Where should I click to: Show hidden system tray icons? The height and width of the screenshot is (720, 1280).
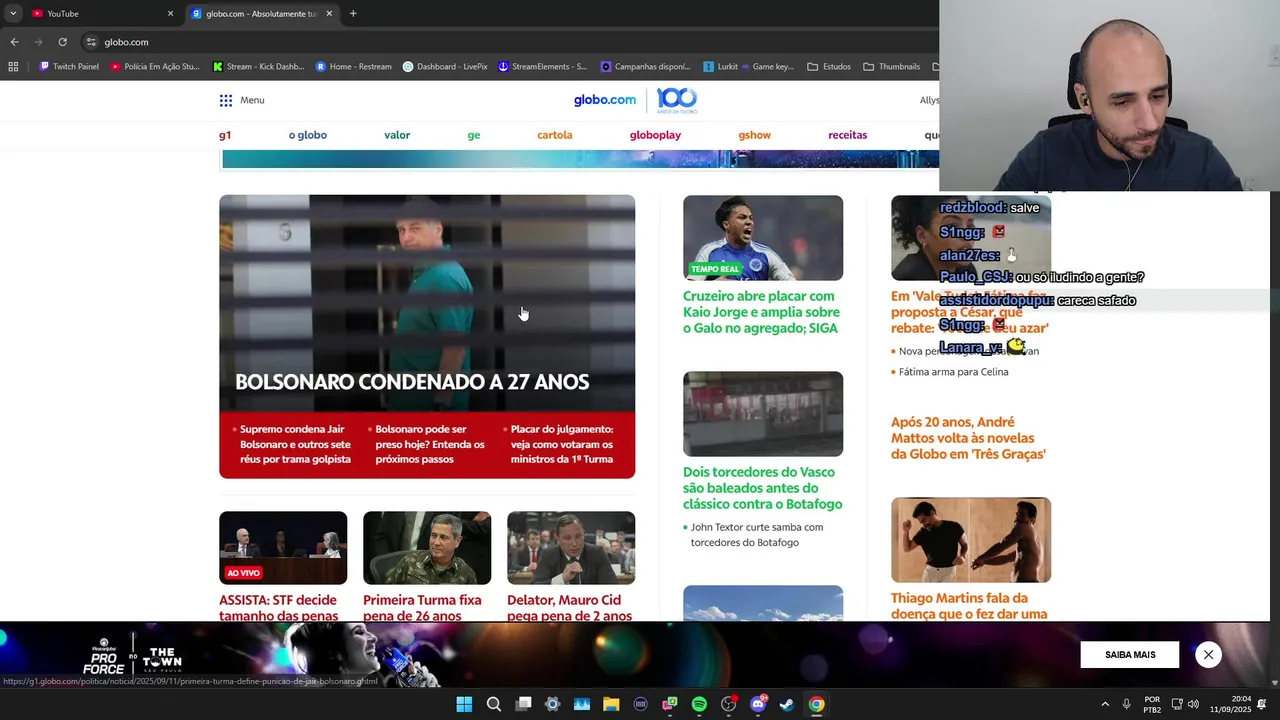[x=1105, y=704]
